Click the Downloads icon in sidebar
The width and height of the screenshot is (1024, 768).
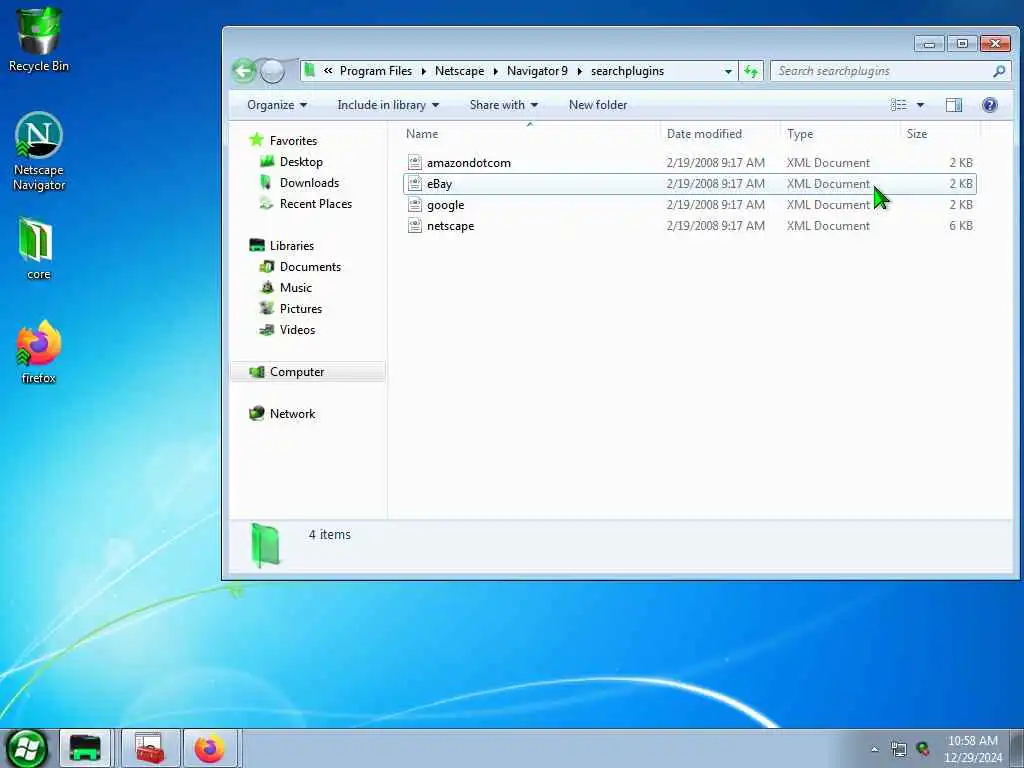coord(266,182)
